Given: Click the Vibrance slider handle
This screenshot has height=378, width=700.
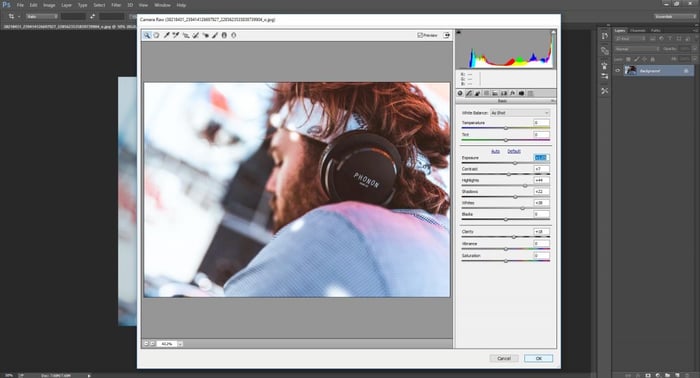Looking at the screenshot, I should coord(506,249).
